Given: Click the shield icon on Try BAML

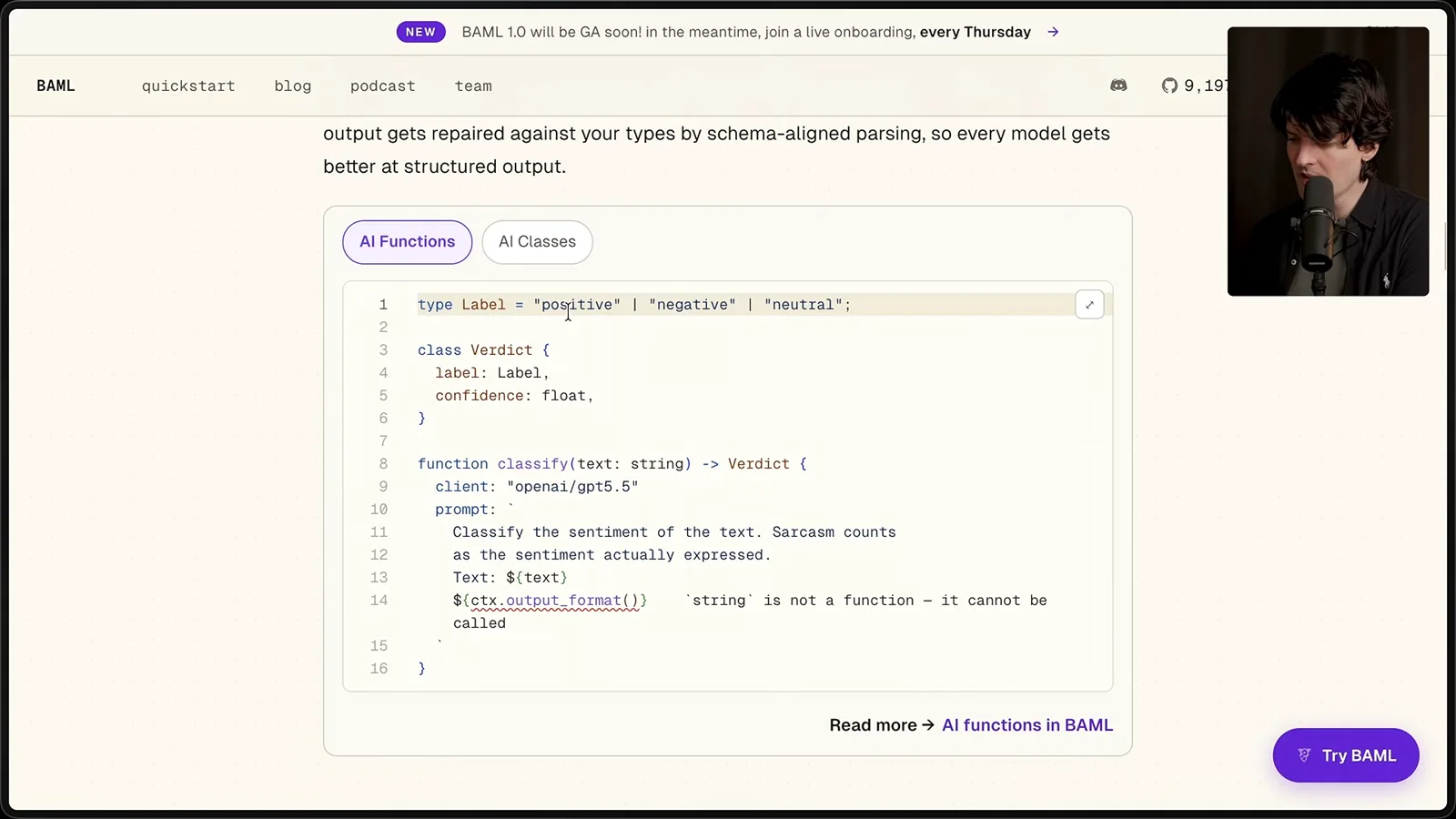Looking at the screenshot, I should tap(1304, 755).
